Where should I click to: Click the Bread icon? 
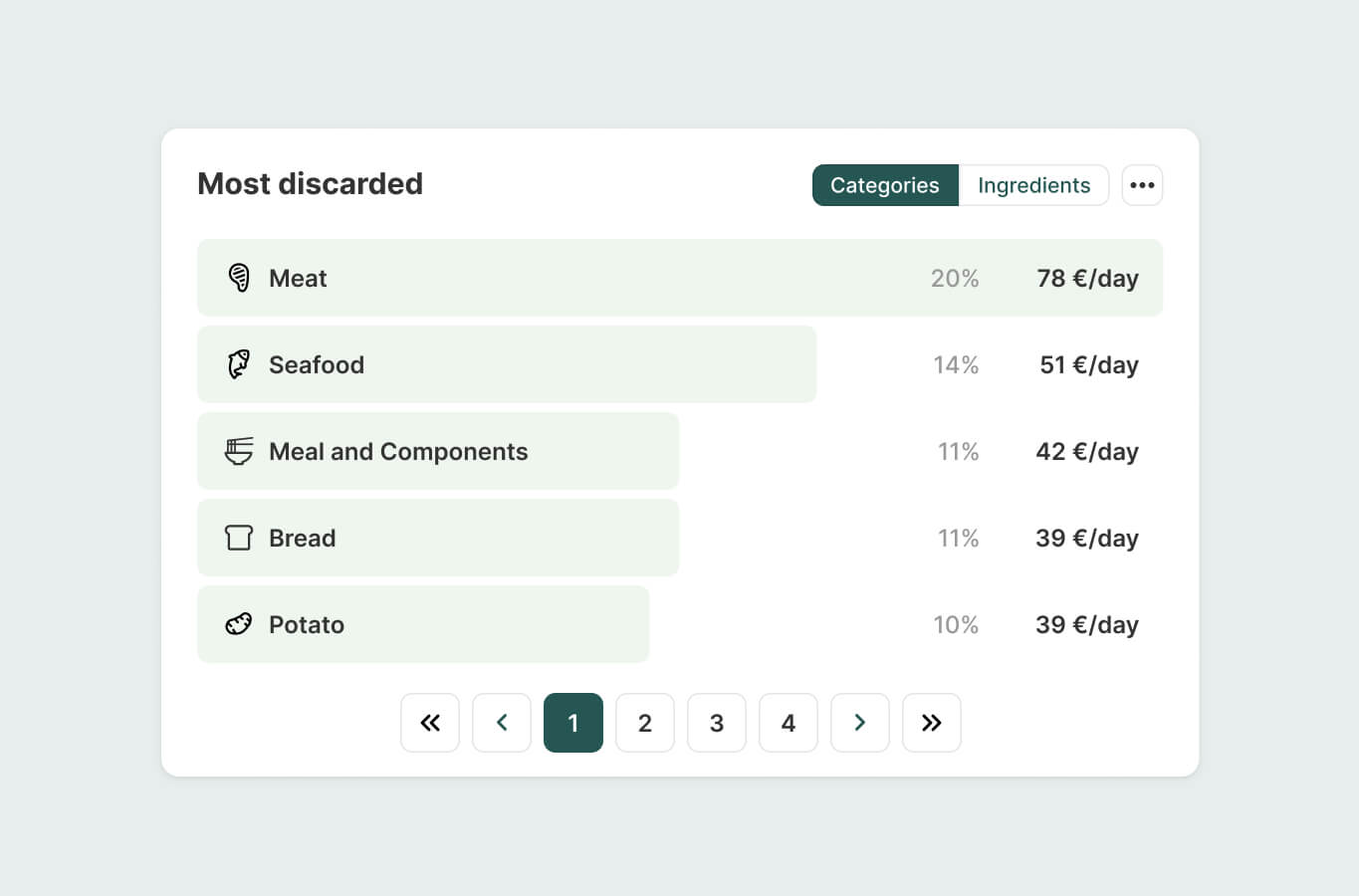239,538
